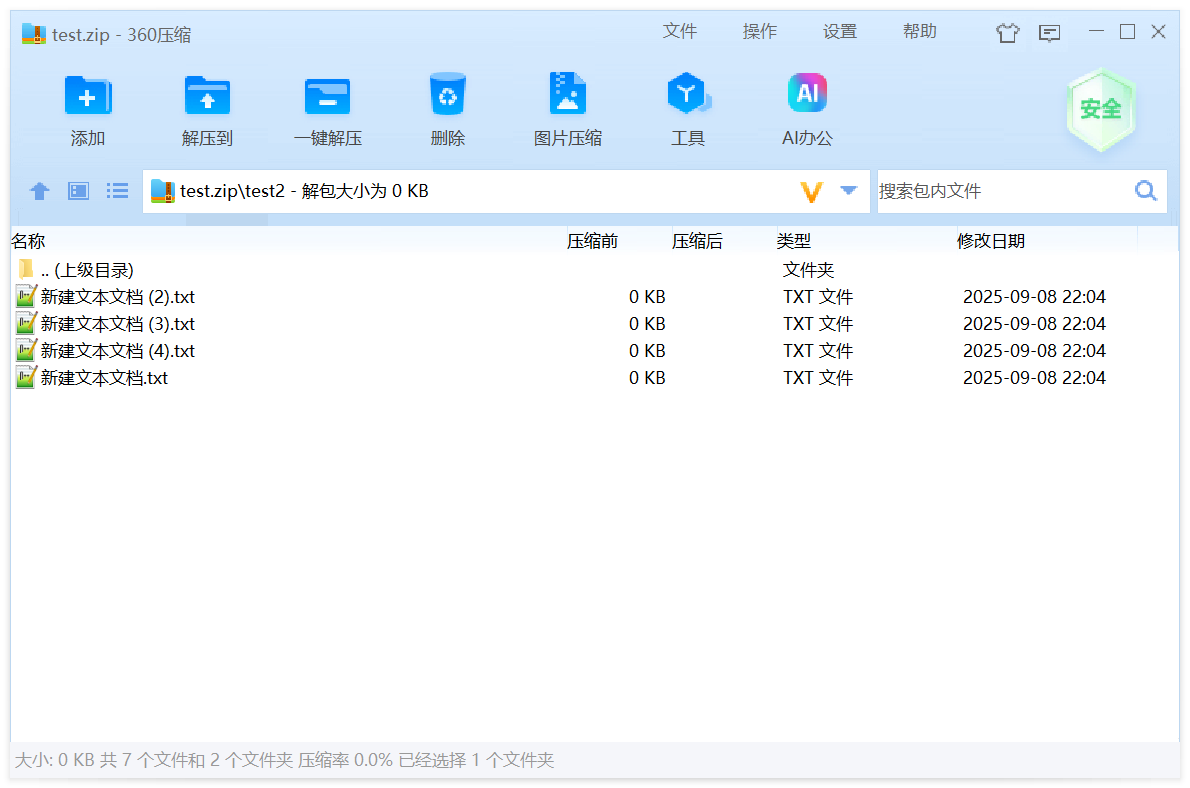
Task: Switch to thumbnail view mode icon
Action: point(79,191)
